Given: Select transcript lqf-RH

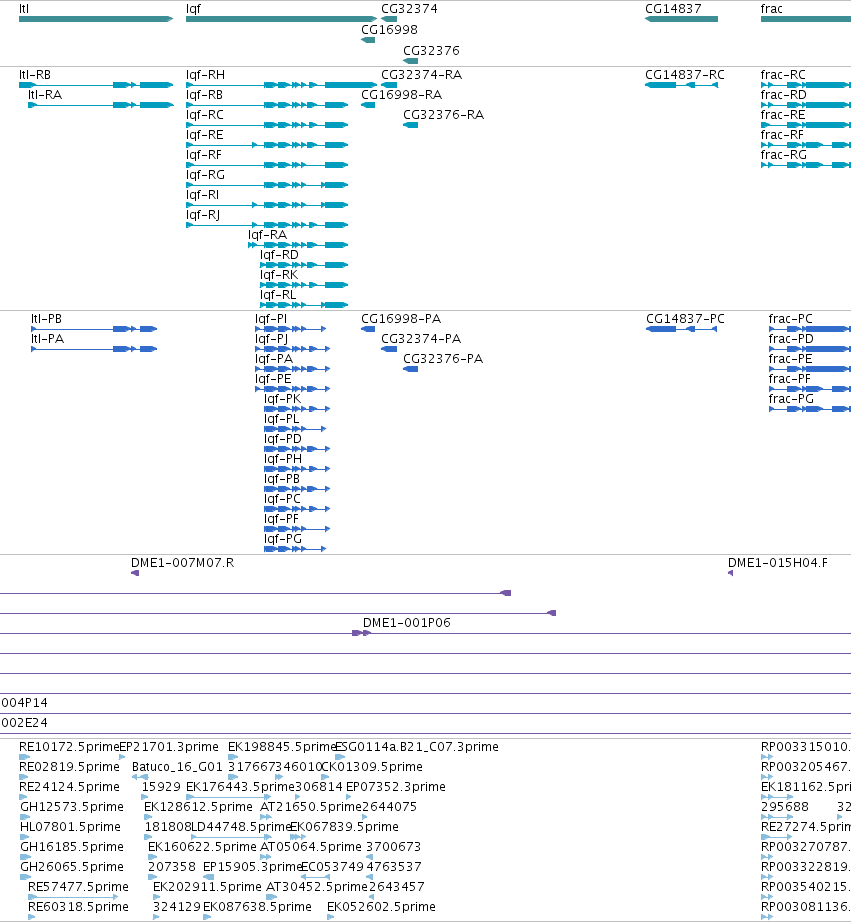Looking at the screenshot, I should [x=281, y=85].
